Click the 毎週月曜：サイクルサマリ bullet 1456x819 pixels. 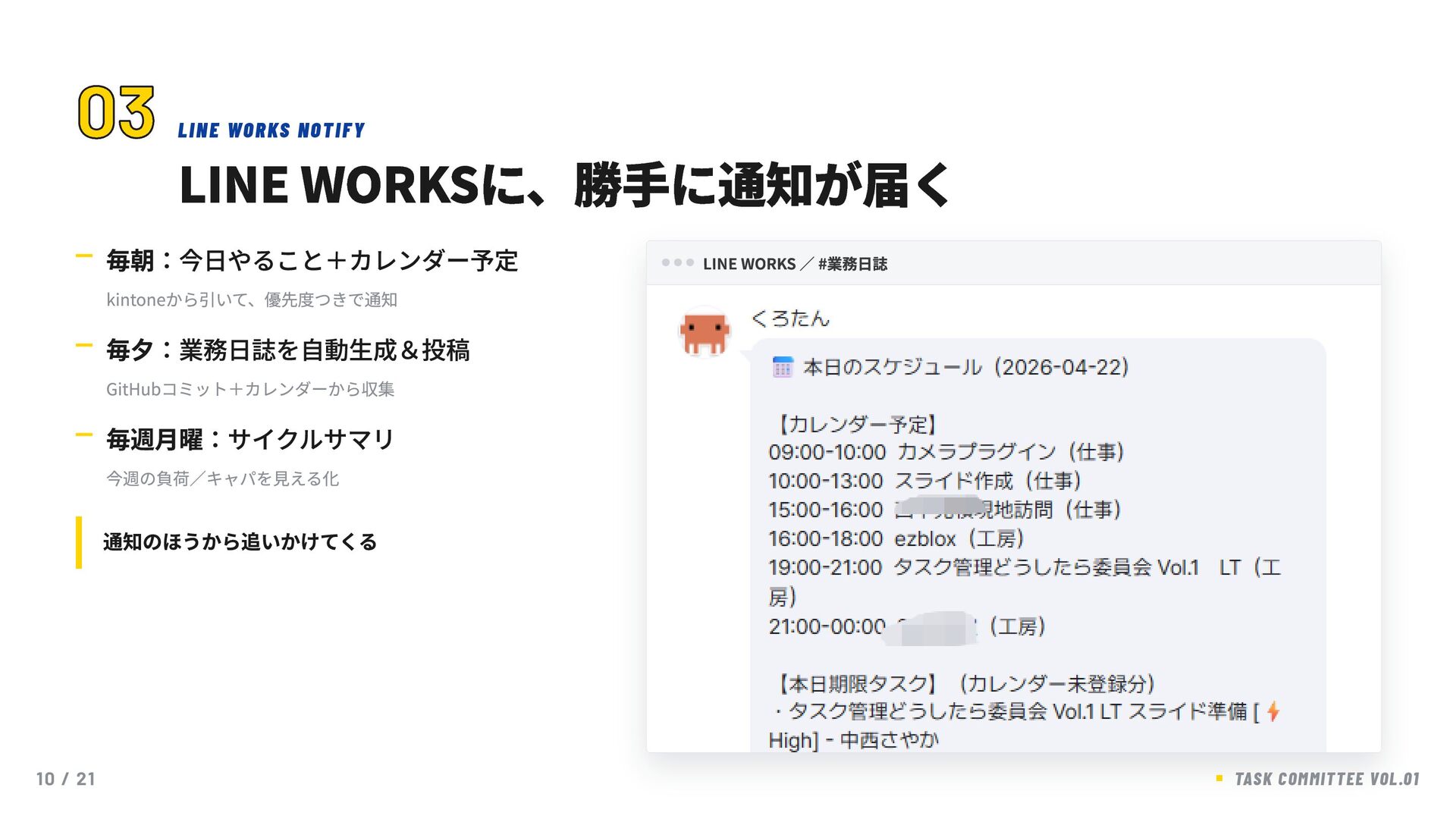click(250, 440)
